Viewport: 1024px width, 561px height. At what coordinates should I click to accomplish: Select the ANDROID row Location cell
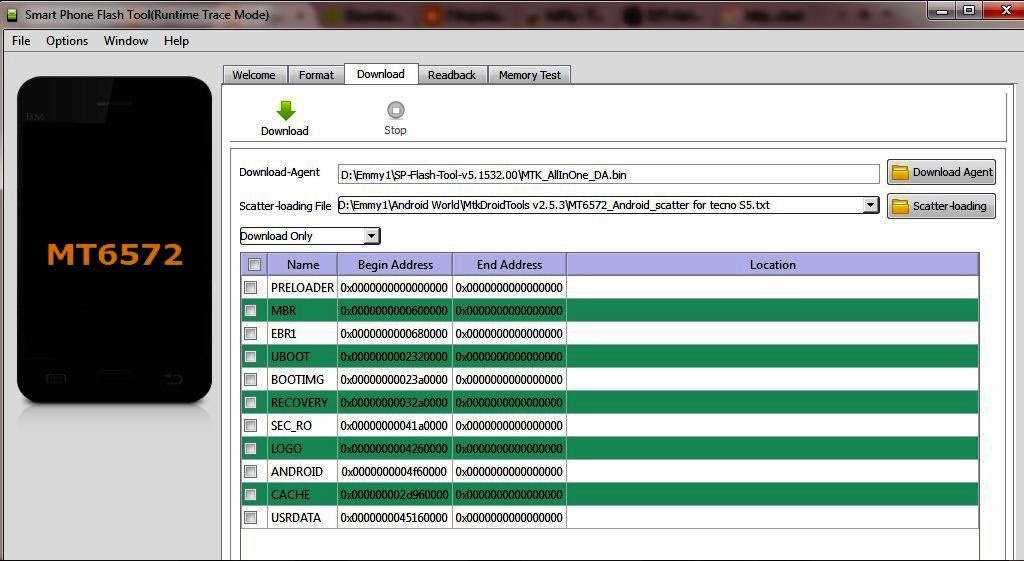[x=772, y=472]
